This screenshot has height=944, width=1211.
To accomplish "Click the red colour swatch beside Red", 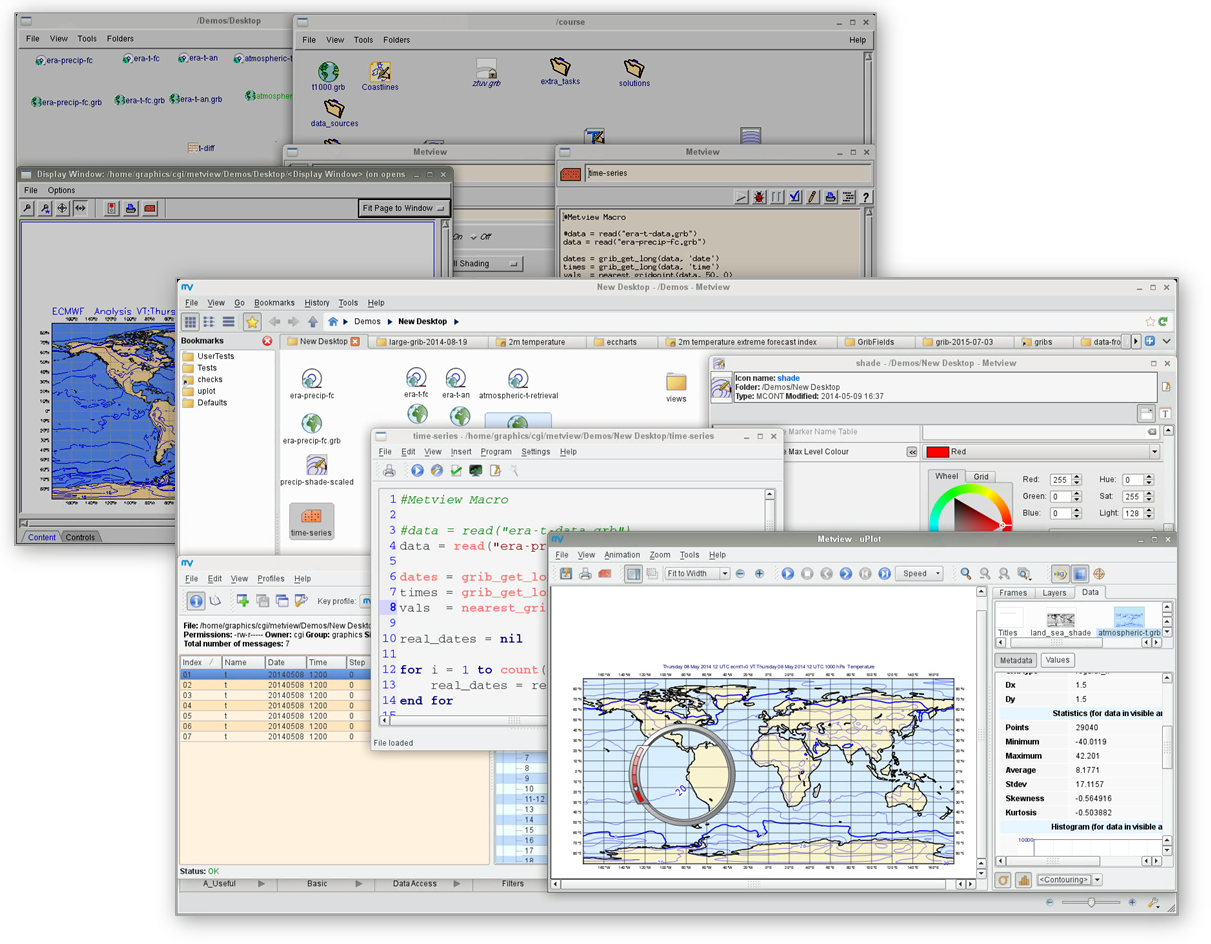I will tap(937, 452).
